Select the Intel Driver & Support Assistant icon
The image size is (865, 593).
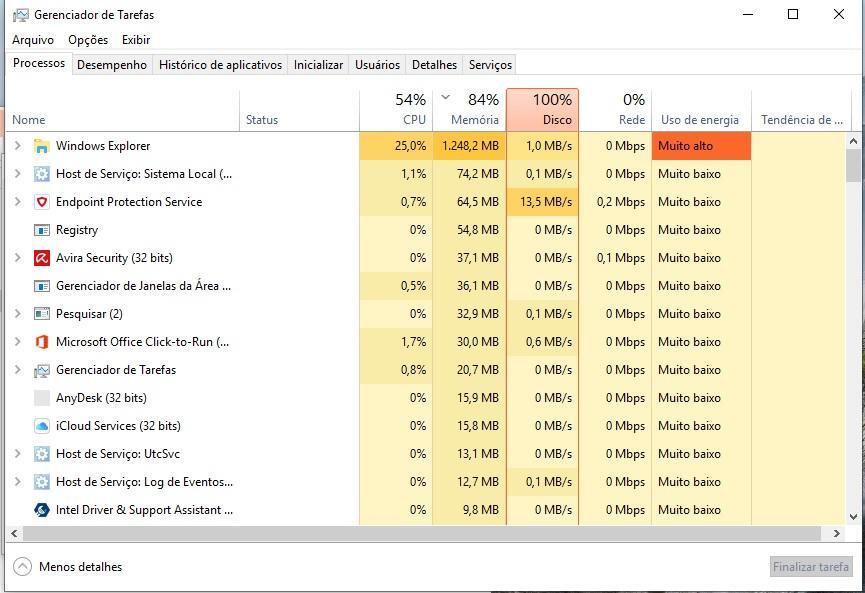click(41, 510)
